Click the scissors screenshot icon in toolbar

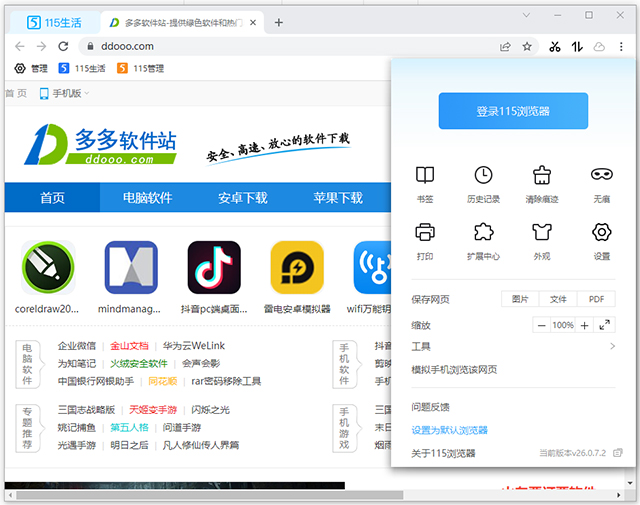555,47
